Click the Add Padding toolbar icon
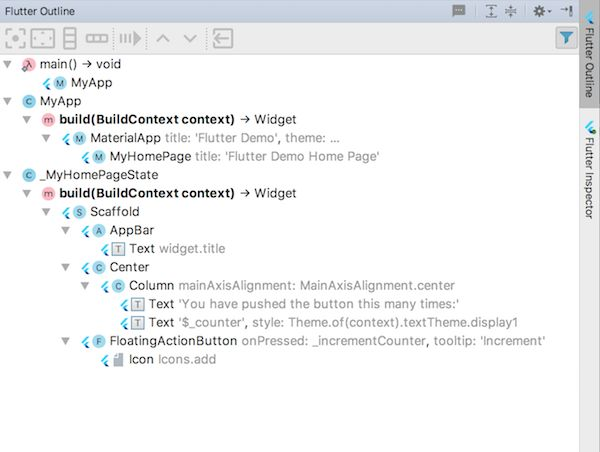 (x=42, y=38)
